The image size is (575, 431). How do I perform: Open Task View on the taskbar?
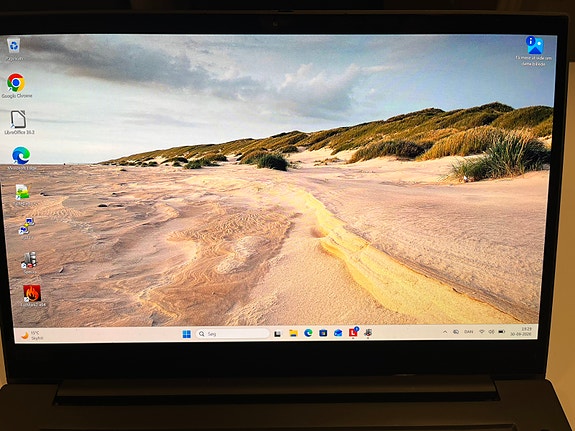[x=278, y=334]
